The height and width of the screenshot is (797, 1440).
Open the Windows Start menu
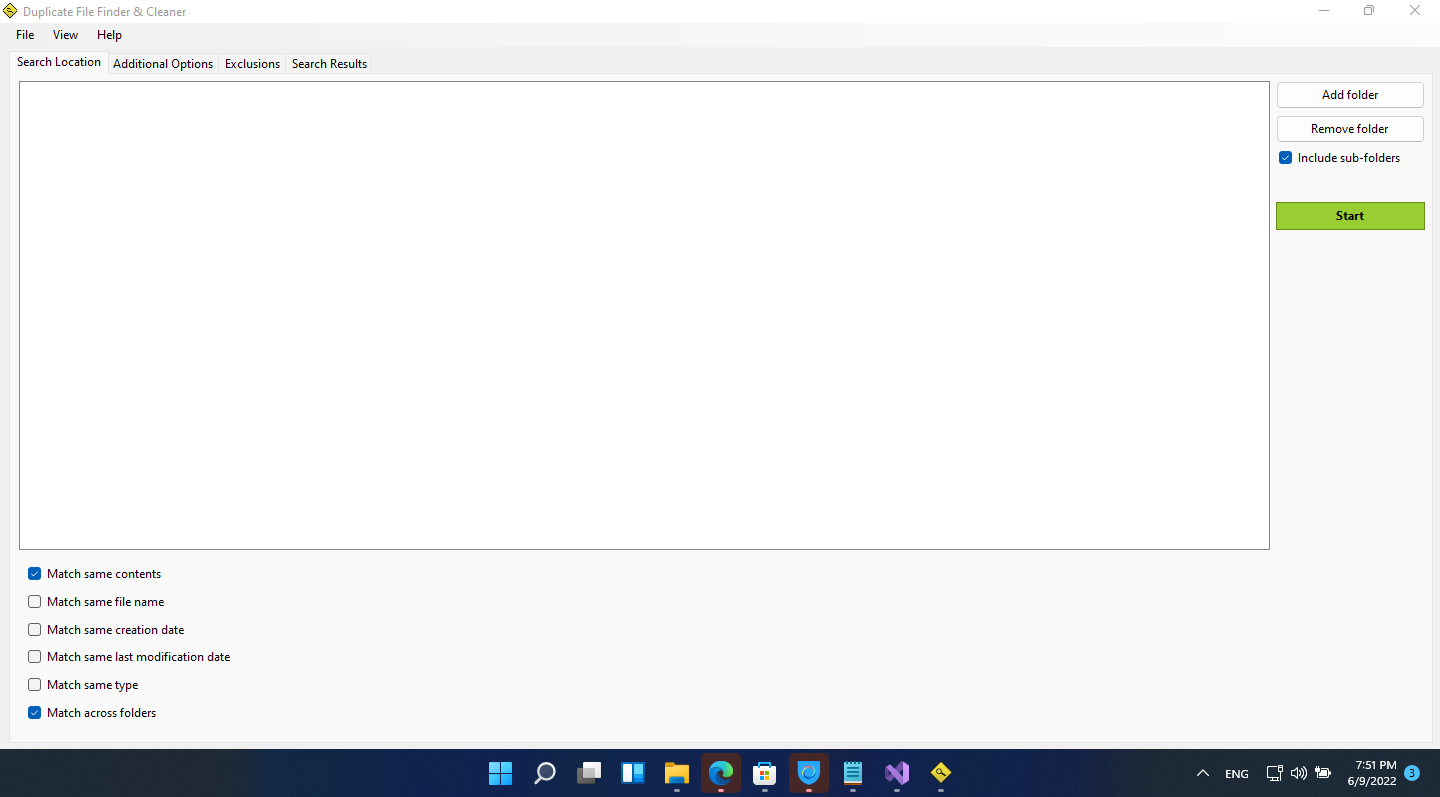pyautogui.click(x=500, y=773)
